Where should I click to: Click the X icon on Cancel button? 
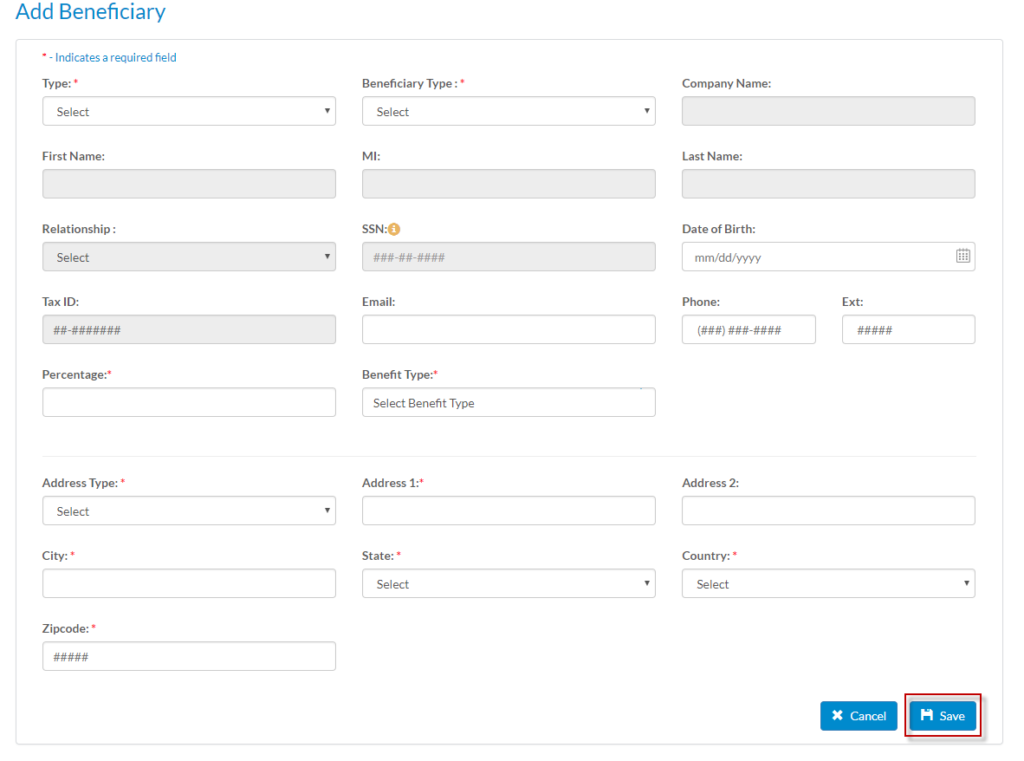836,715
